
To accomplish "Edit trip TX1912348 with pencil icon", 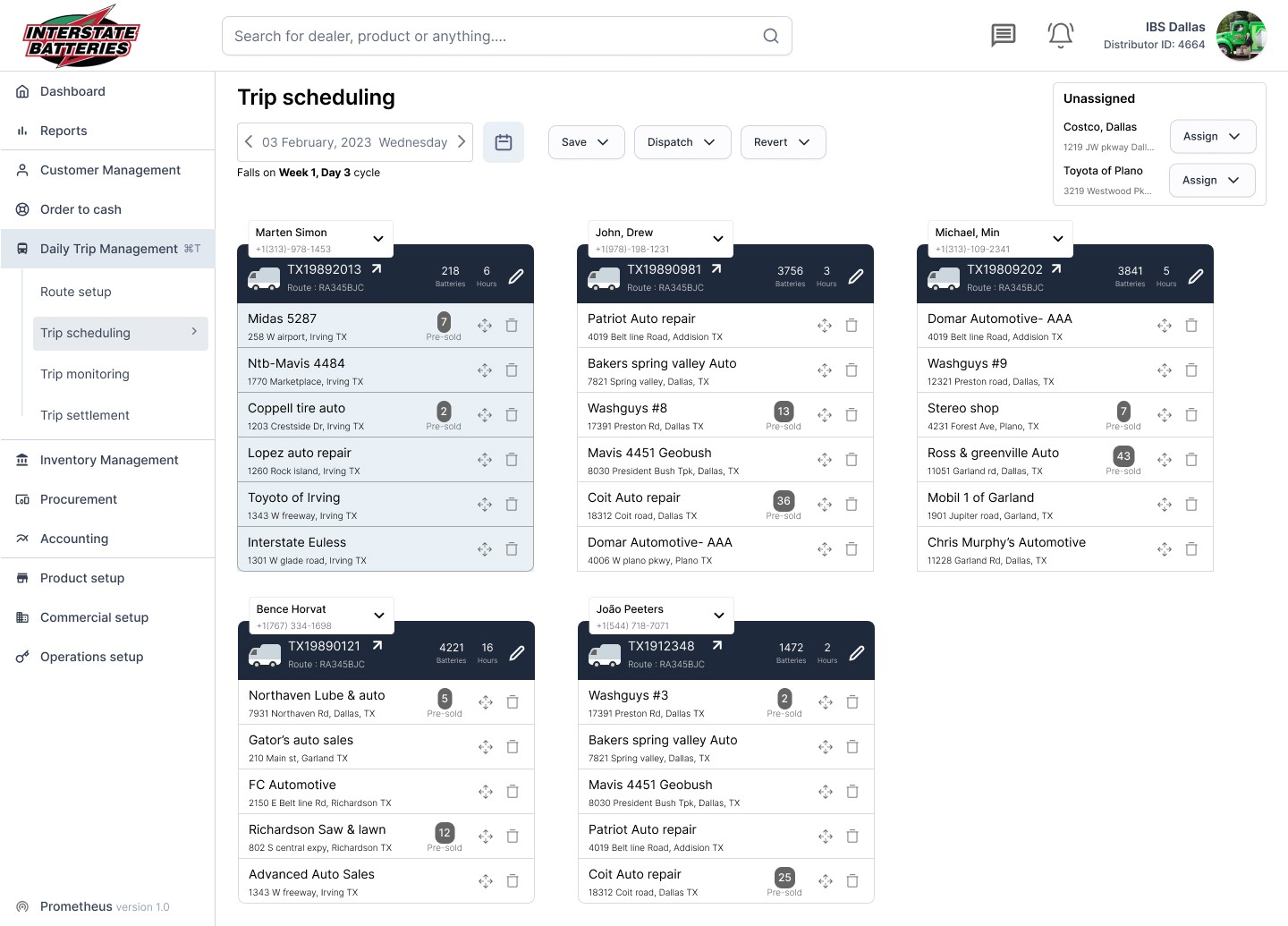I will (857, 653).
